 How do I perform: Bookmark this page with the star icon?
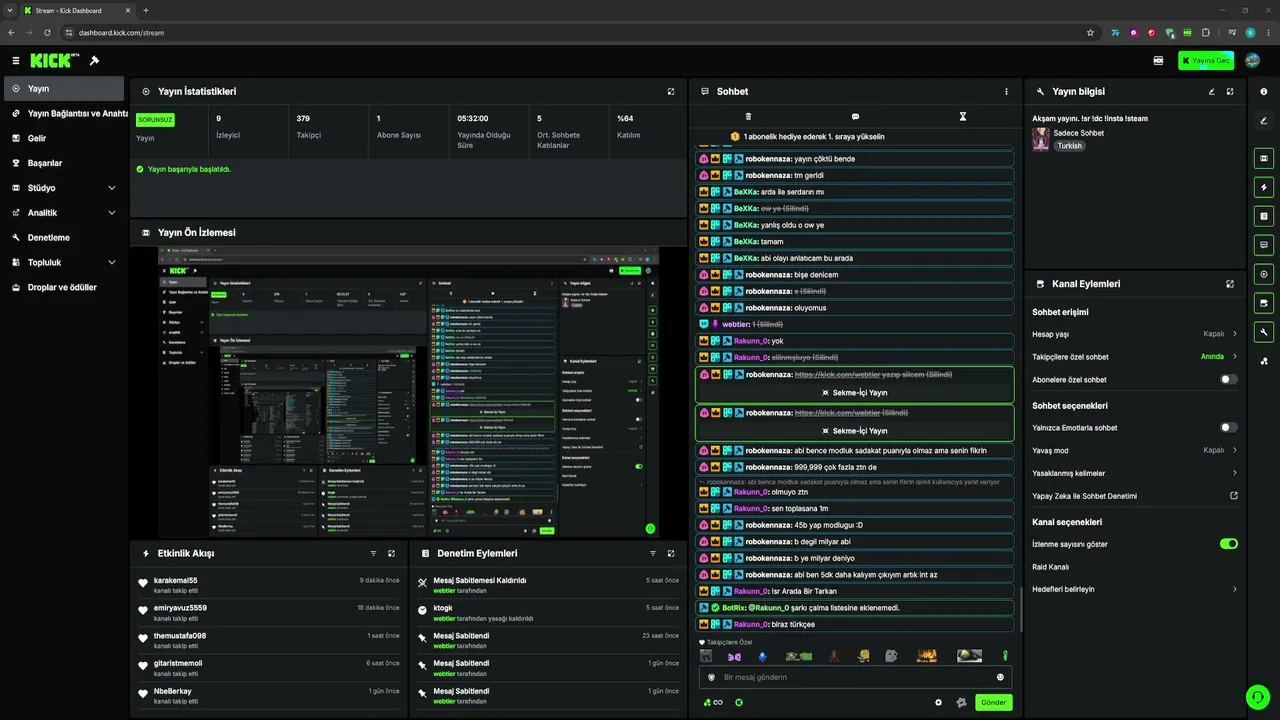pyautogui.click(x=1090, y=33)
